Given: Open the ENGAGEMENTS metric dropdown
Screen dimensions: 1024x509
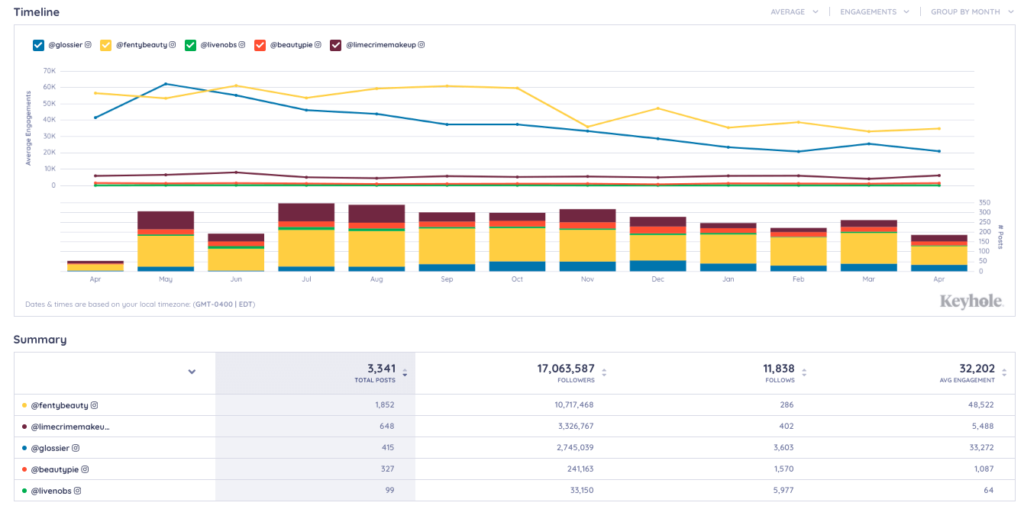Looking at the screenshot, I should coord(874,12).
